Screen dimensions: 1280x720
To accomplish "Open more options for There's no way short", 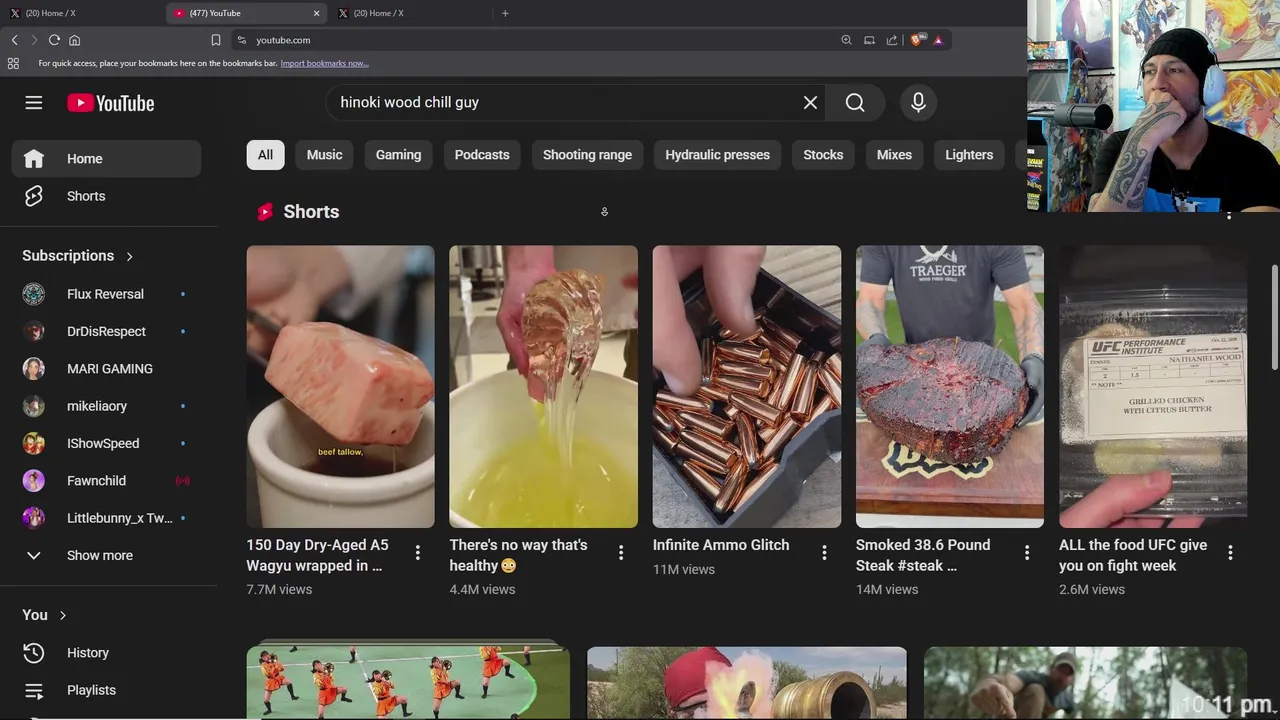I will click(621, 552).
